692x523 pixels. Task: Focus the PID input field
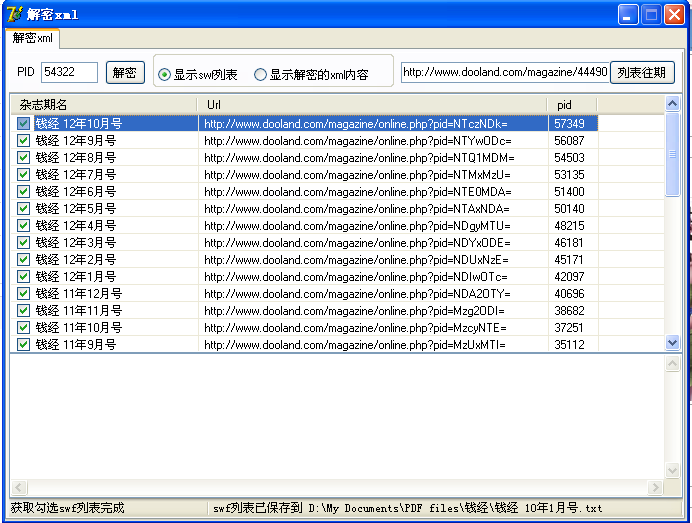(x=69, y=72)
